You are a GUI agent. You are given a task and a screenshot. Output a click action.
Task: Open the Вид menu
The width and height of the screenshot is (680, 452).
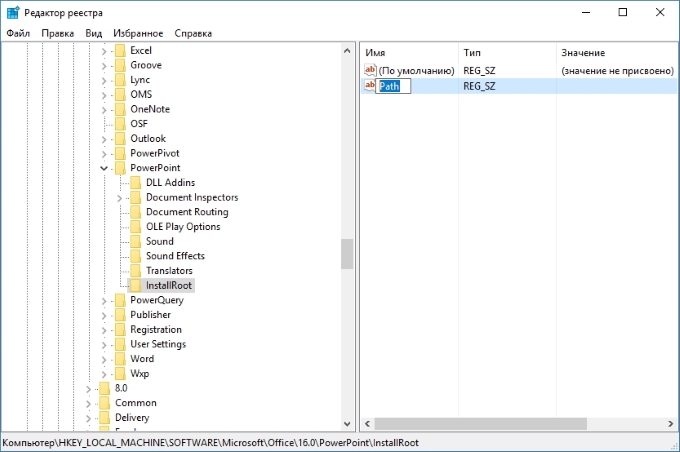(94, 33)
